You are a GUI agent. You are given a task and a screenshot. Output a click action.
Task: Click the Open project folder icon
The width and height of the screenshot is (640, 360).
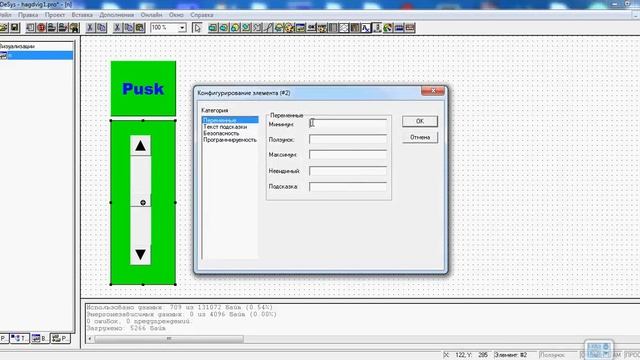(3, 28)
